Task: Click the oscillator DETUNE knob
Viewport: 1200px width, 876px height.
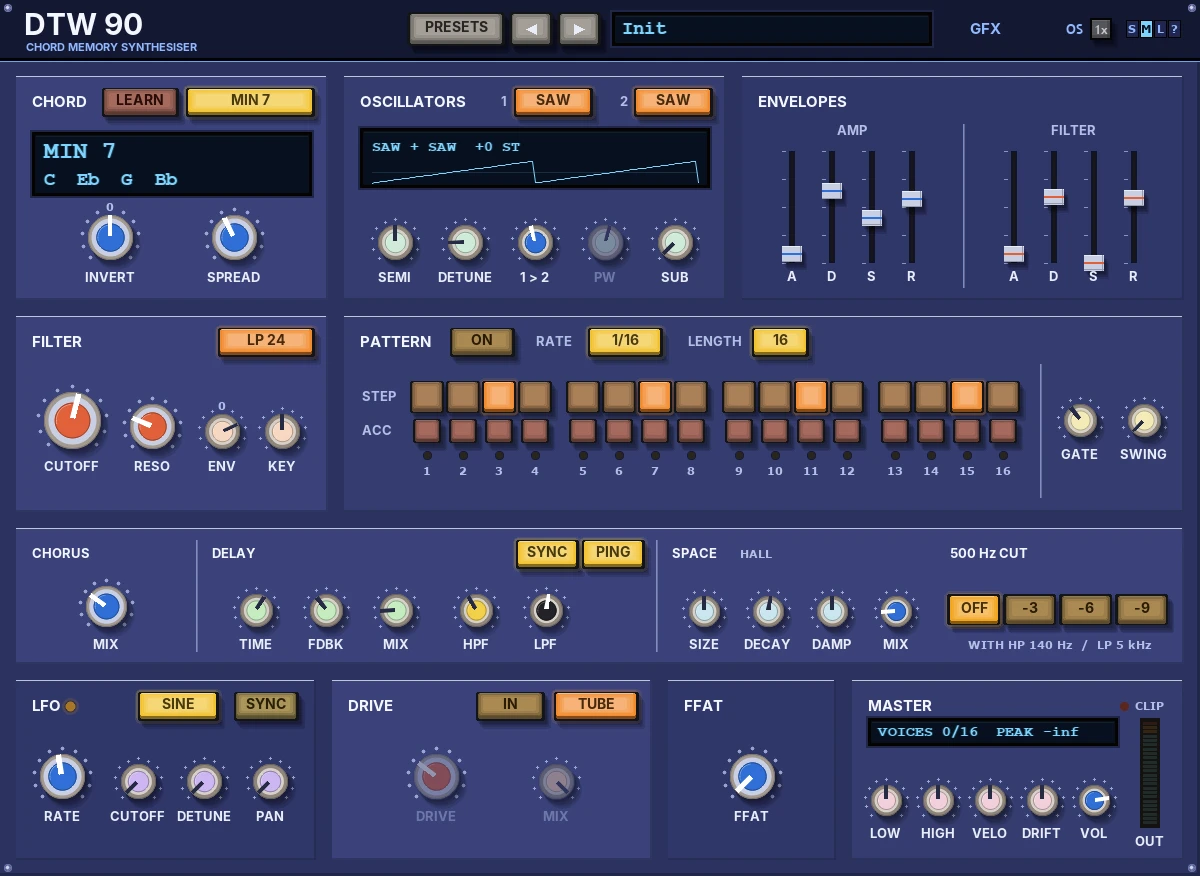Action: pyautogui.click(x=465, y=242)
